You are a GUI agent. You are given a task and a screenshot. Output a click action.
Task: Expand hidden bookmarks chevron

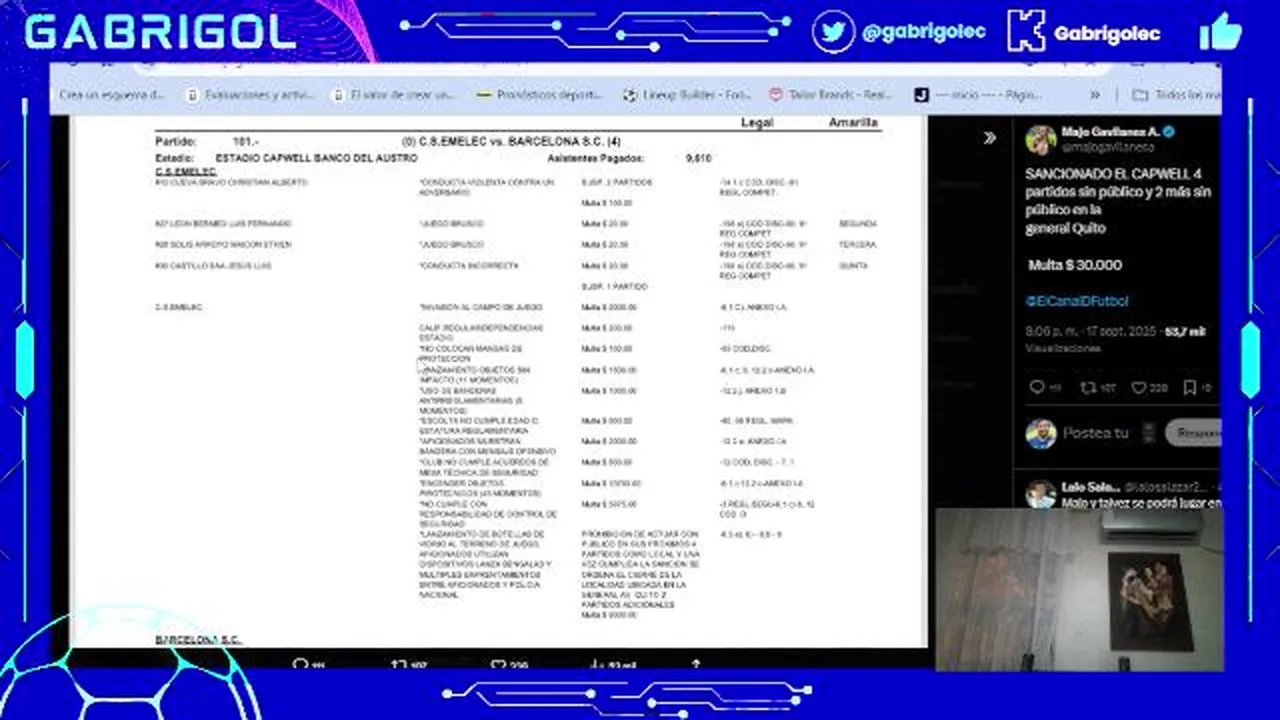1095,95
